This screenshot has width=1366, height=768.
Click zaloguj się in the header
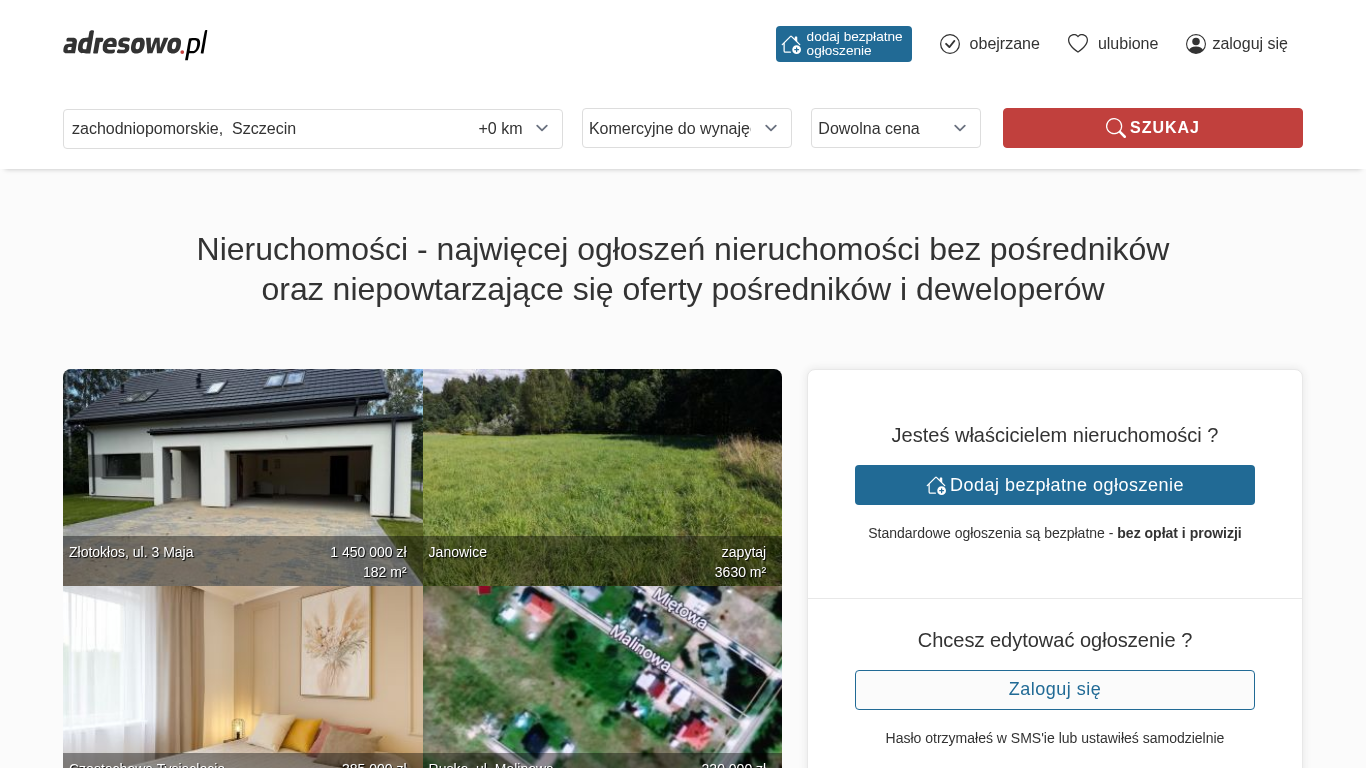(1249, 44)
